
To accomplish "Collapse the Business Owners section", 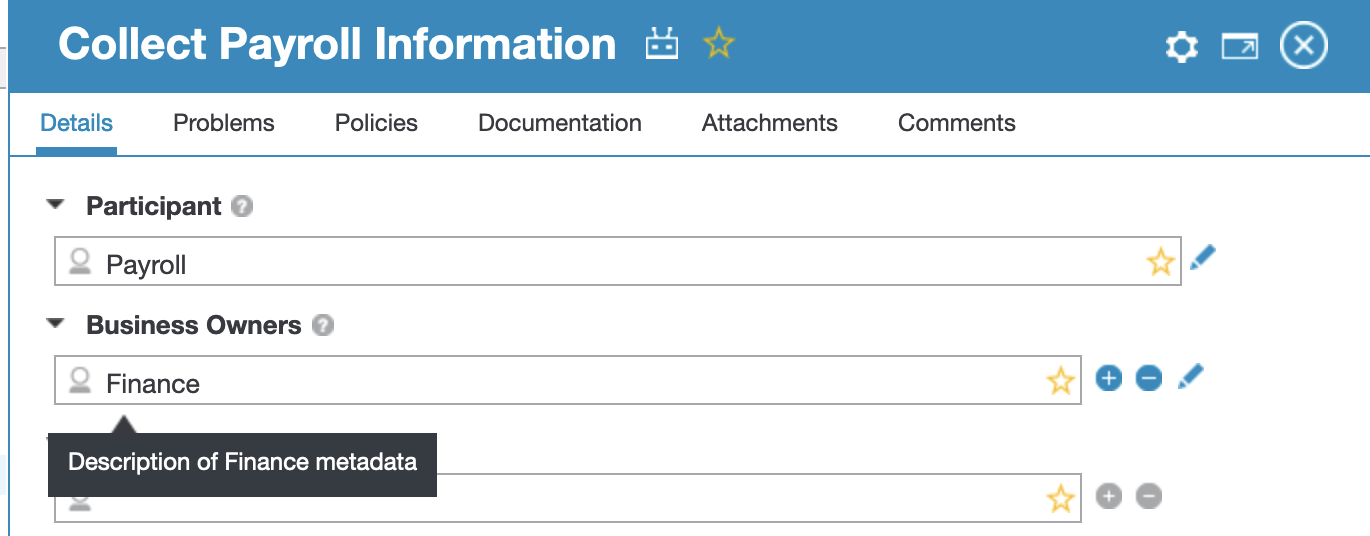I will (x=56, y=324).
